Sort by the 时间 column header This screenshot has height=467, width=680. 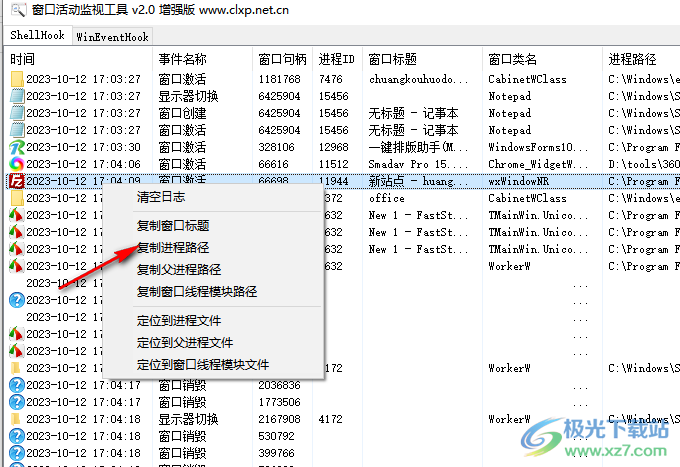80,59
